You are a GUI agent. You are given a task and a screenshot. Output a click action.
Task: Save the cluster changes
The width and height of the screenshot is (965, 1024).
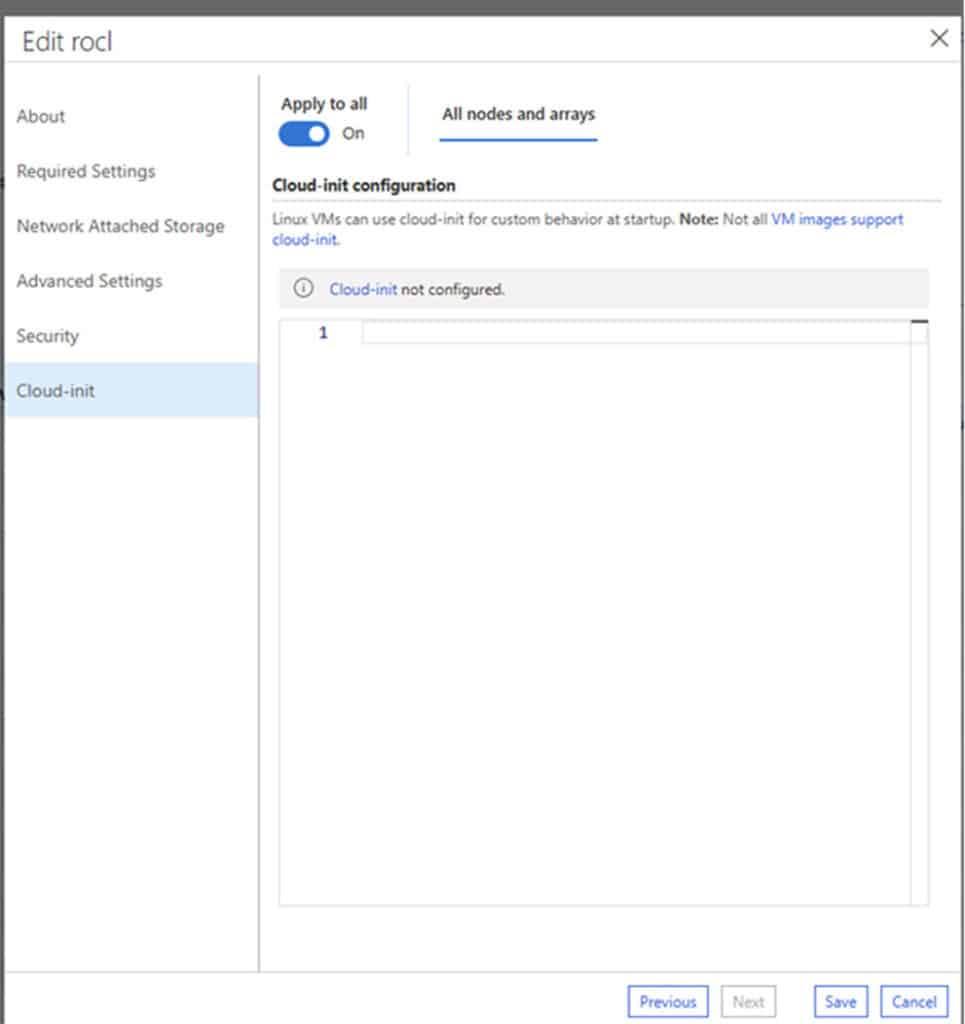point(840,1001)
